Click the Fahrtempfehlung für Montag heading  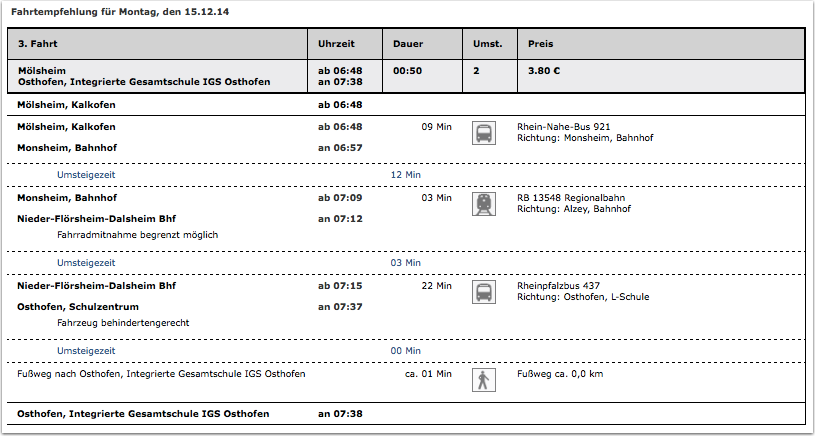tap(120, 12)
